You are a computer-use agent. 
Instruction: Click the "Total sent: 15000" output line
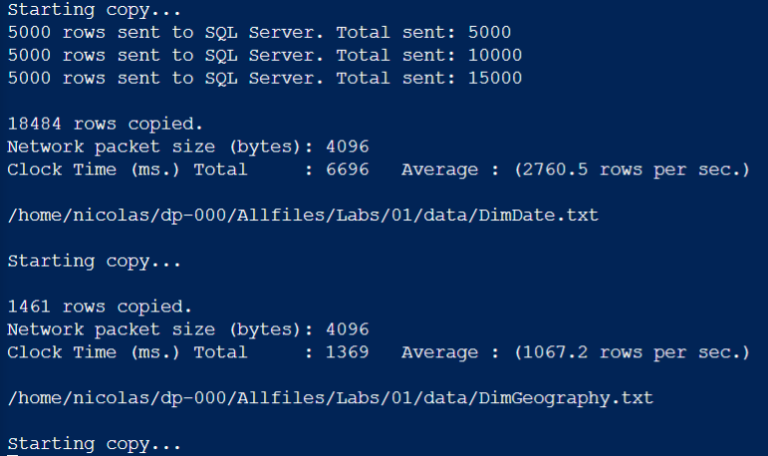(264, 78)
